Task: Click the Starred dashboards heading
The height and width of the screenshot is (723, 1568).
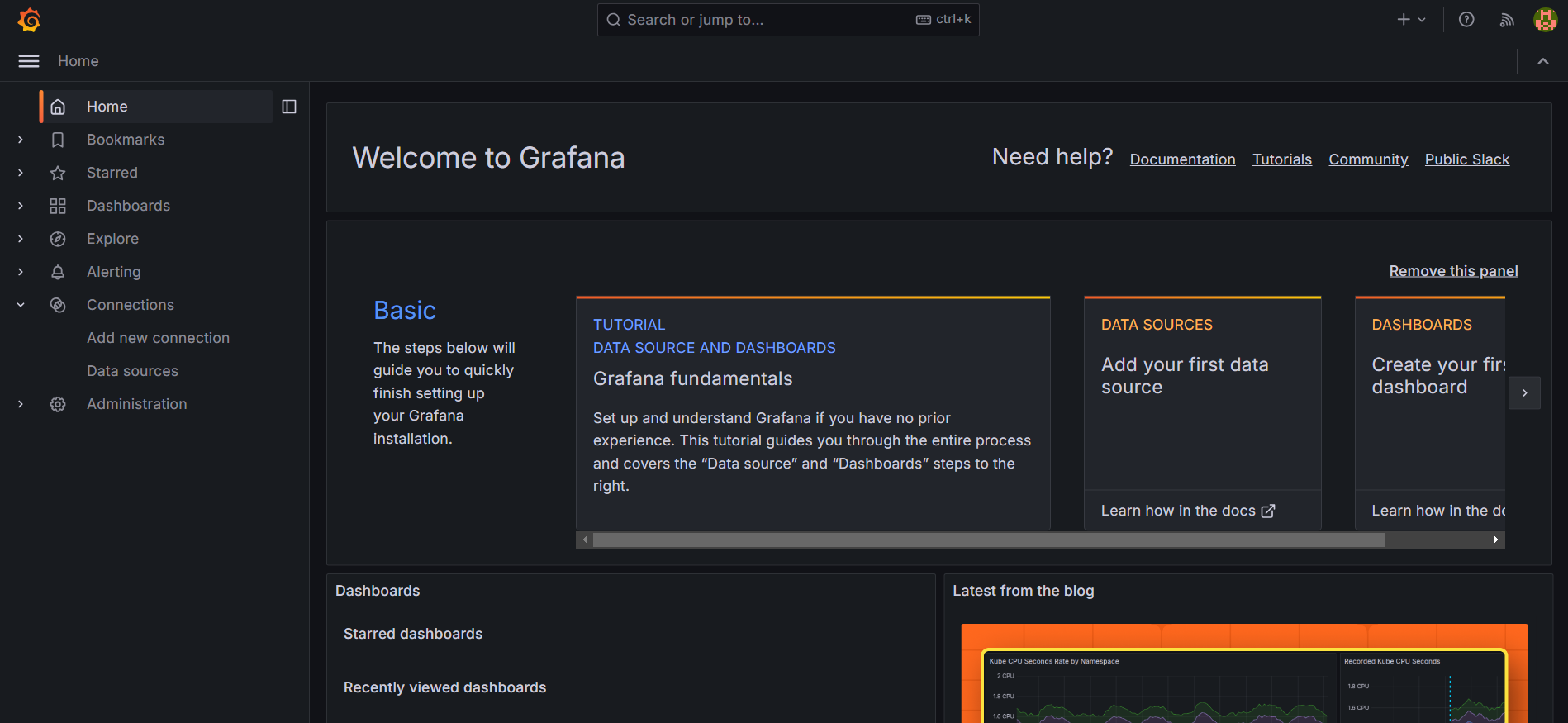Action: point(413,634)
